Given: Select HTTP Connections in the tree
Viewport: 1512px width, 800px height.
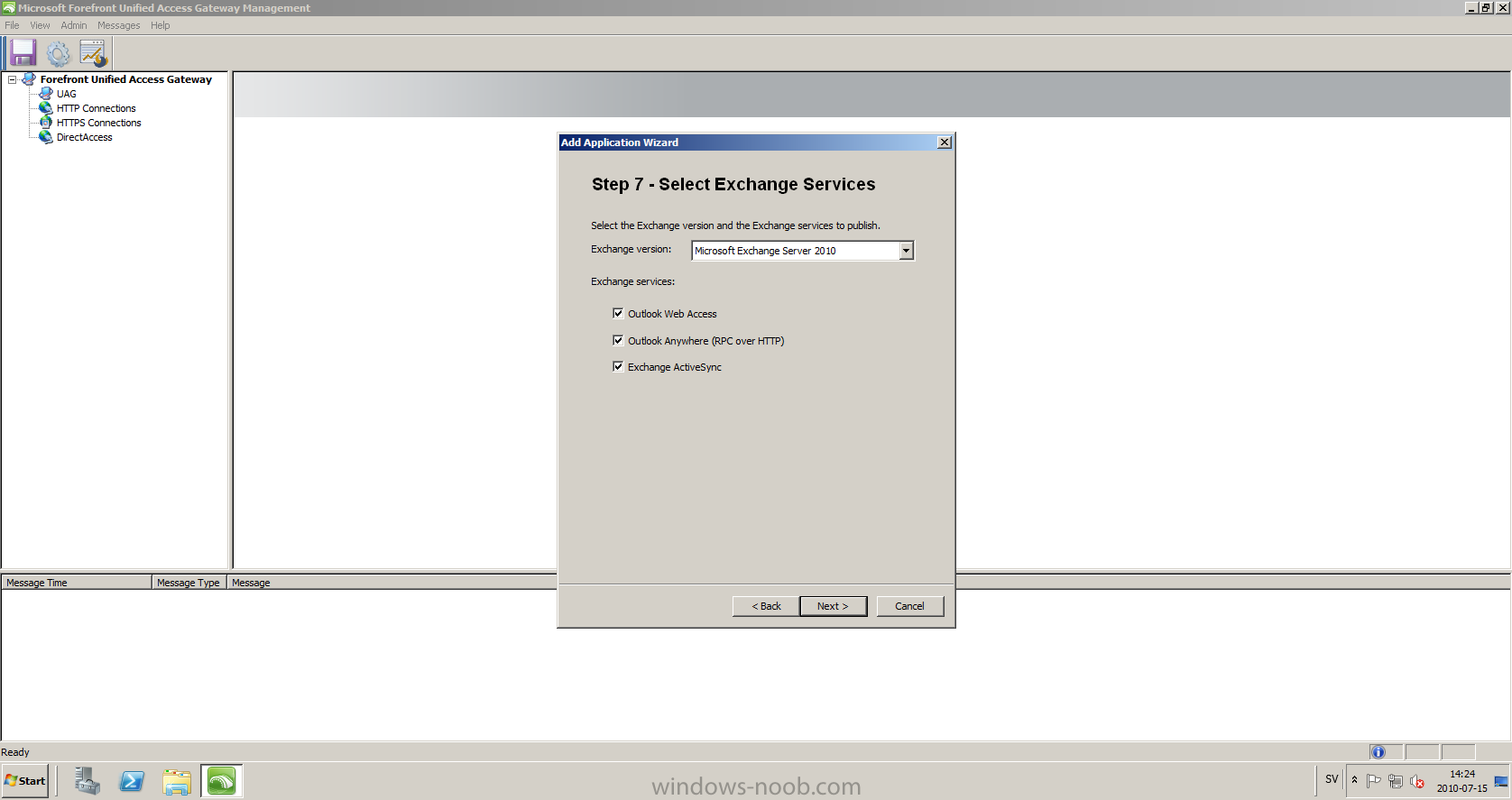Looking at the screenshot, I should coord(97,108).
